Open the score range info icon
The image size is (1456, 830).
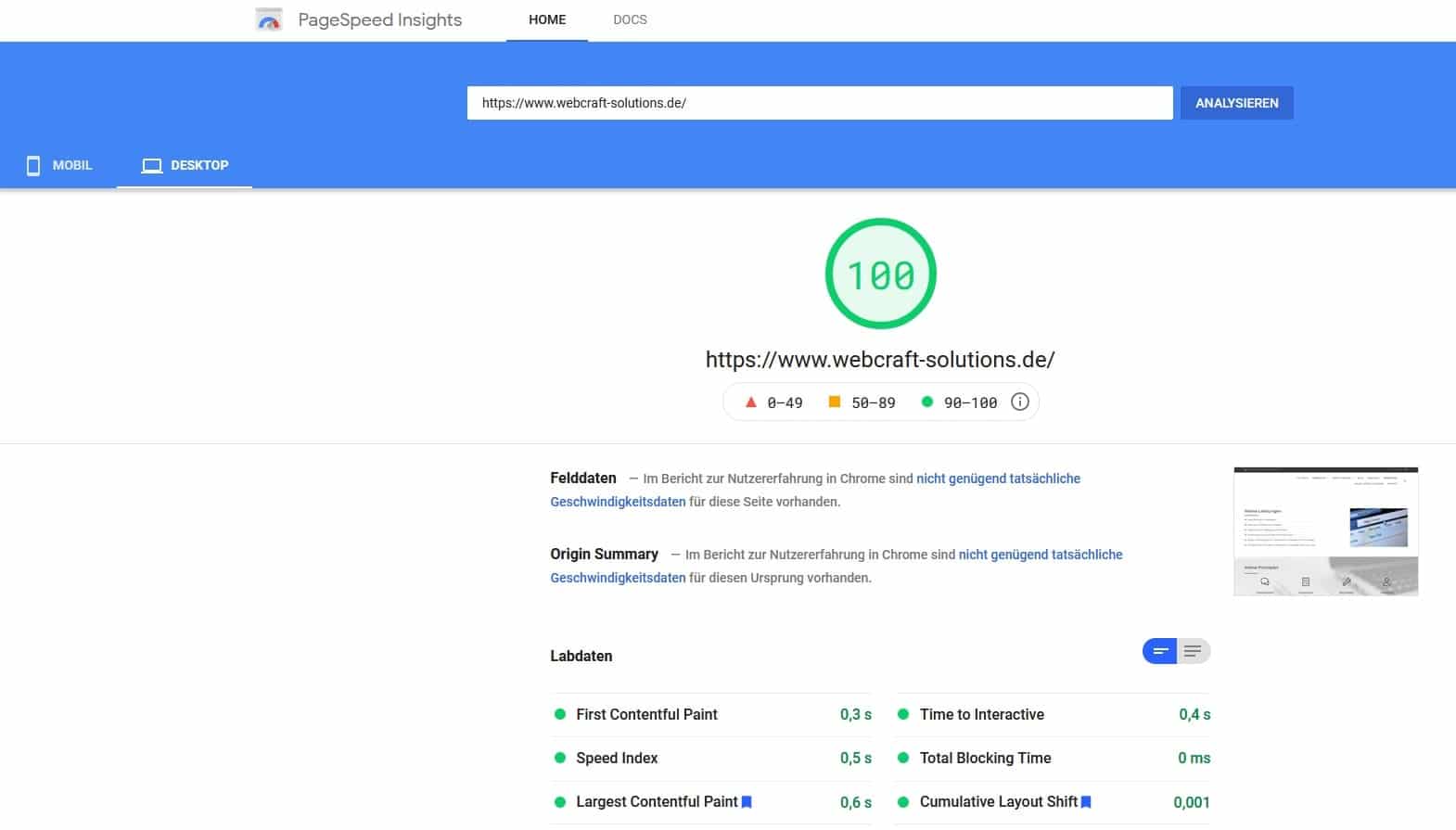tap(1019, 402)
